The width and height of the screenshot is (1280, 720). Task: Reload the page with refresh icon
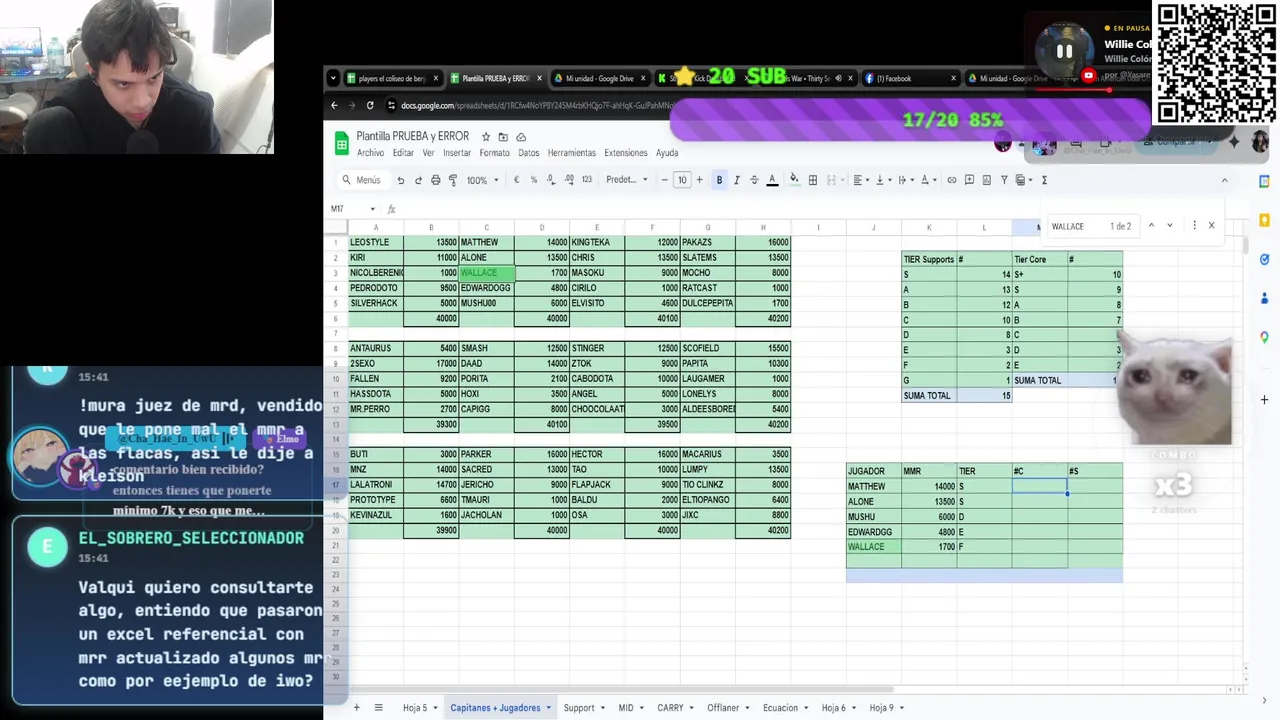click(x=370, y=105)
